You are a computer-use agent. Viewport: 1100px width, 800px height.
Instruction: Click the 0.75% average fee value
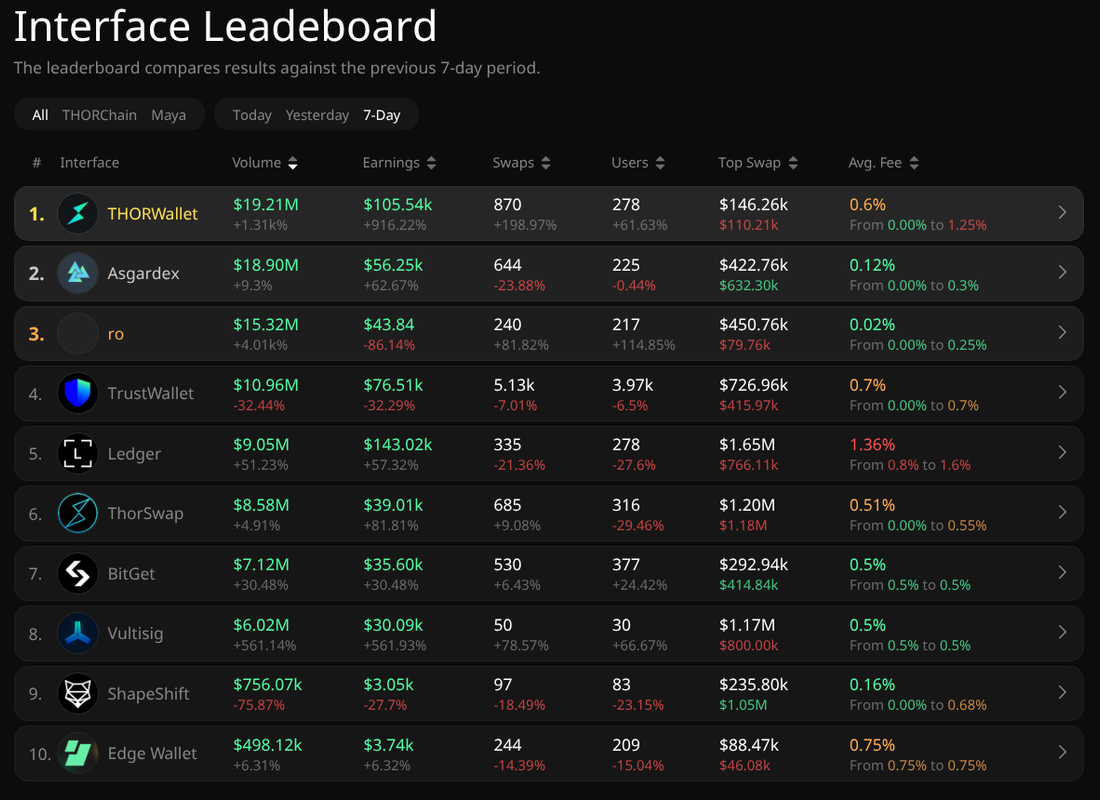(x=872, y=745)
